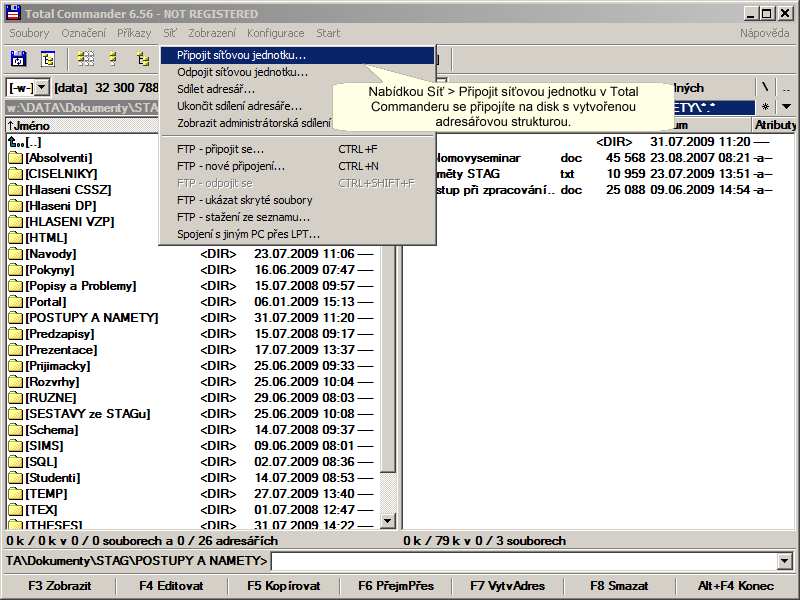Select the HTML folder icon
Viewport: 800px width, 600px height.
click(16, 238)
